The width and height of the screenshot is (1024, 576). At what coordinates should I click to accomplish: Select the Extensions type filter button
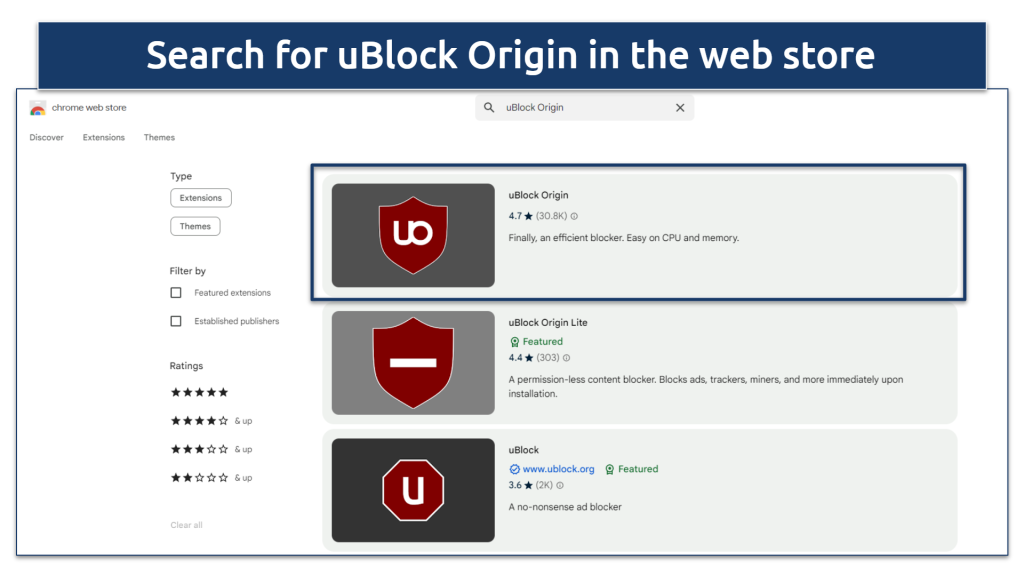[201, 198]
